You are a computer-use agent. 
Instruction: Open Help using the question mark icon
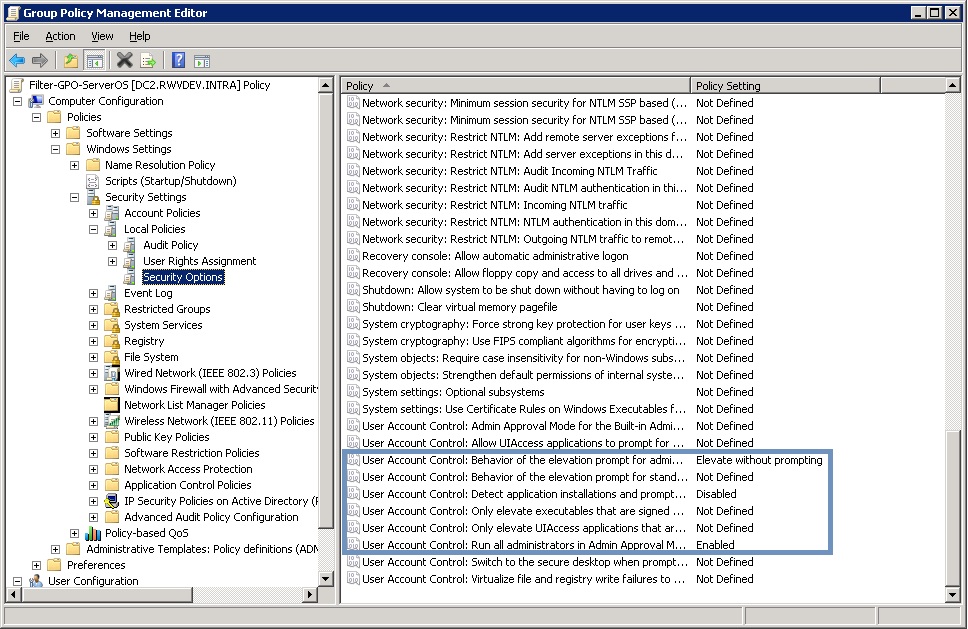coord(177,59)
